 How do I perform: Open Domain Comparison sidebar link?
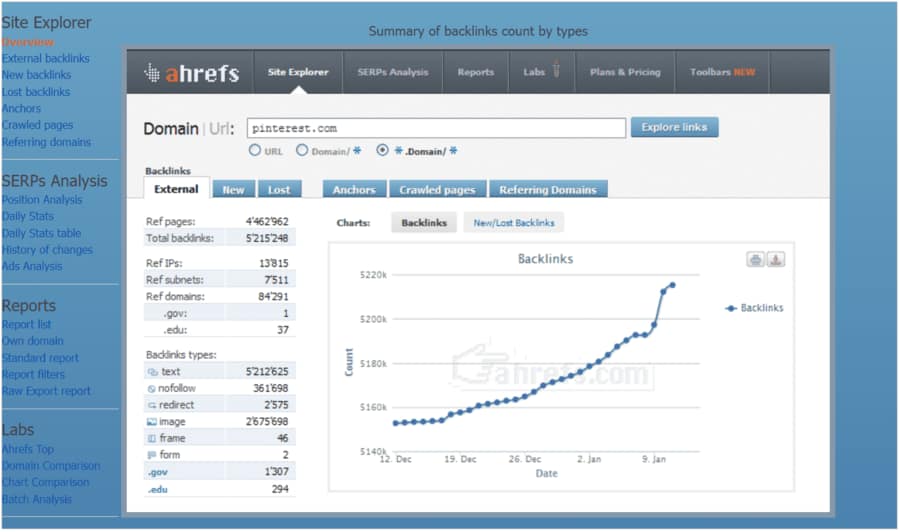[51, 466]
